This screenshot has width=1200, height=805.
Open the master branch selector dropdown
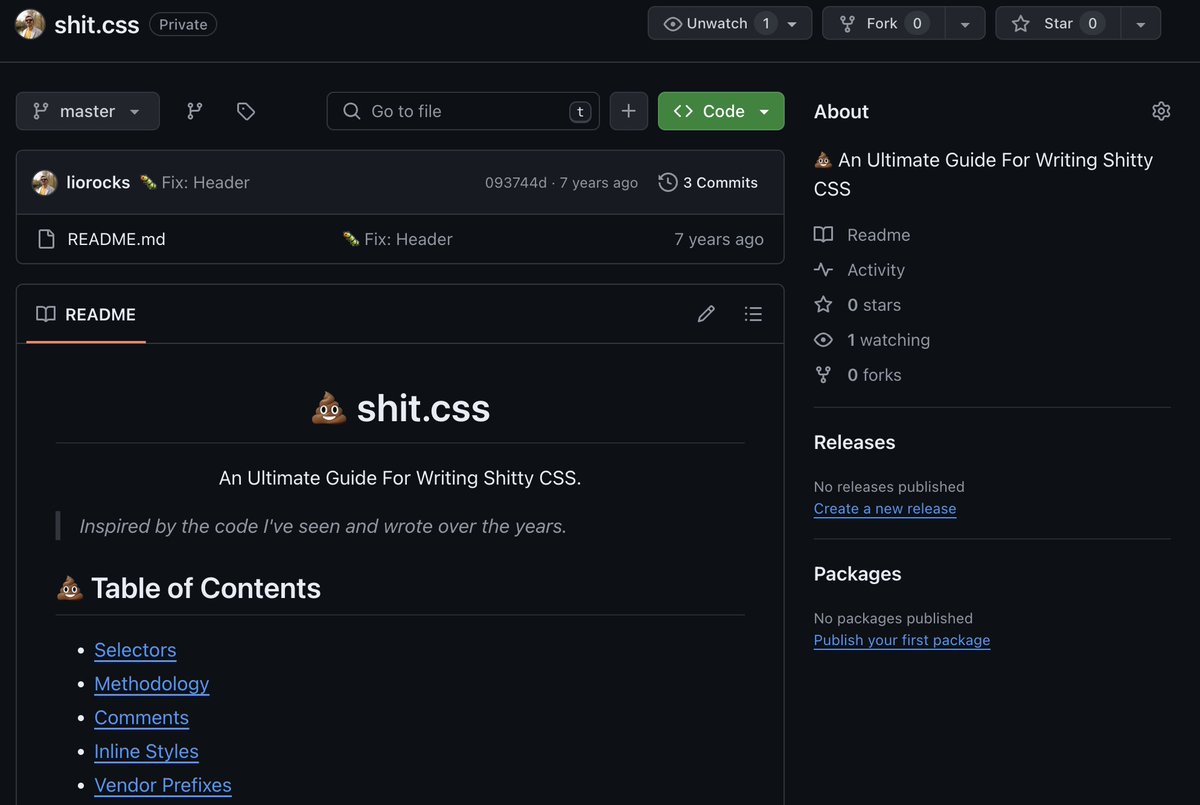(x=87, y=111)
